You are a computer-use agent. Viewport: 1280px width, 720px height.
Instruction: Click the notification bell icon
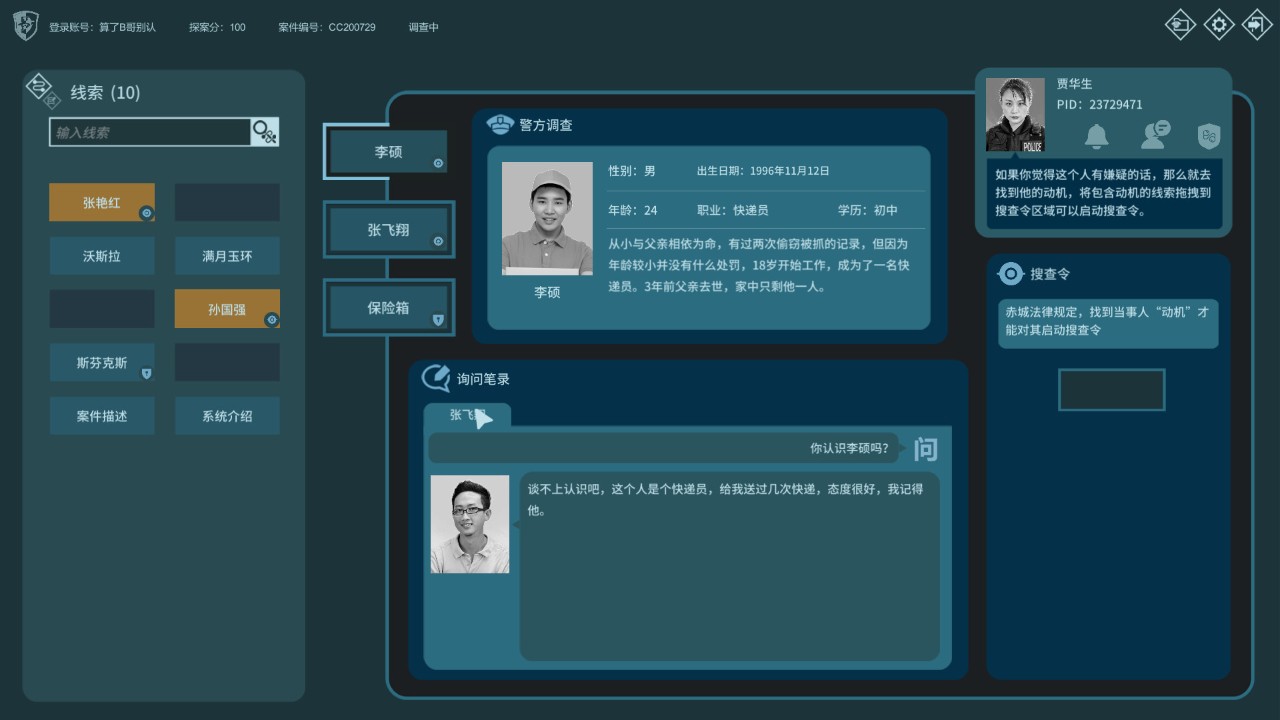click(1097, 135)
